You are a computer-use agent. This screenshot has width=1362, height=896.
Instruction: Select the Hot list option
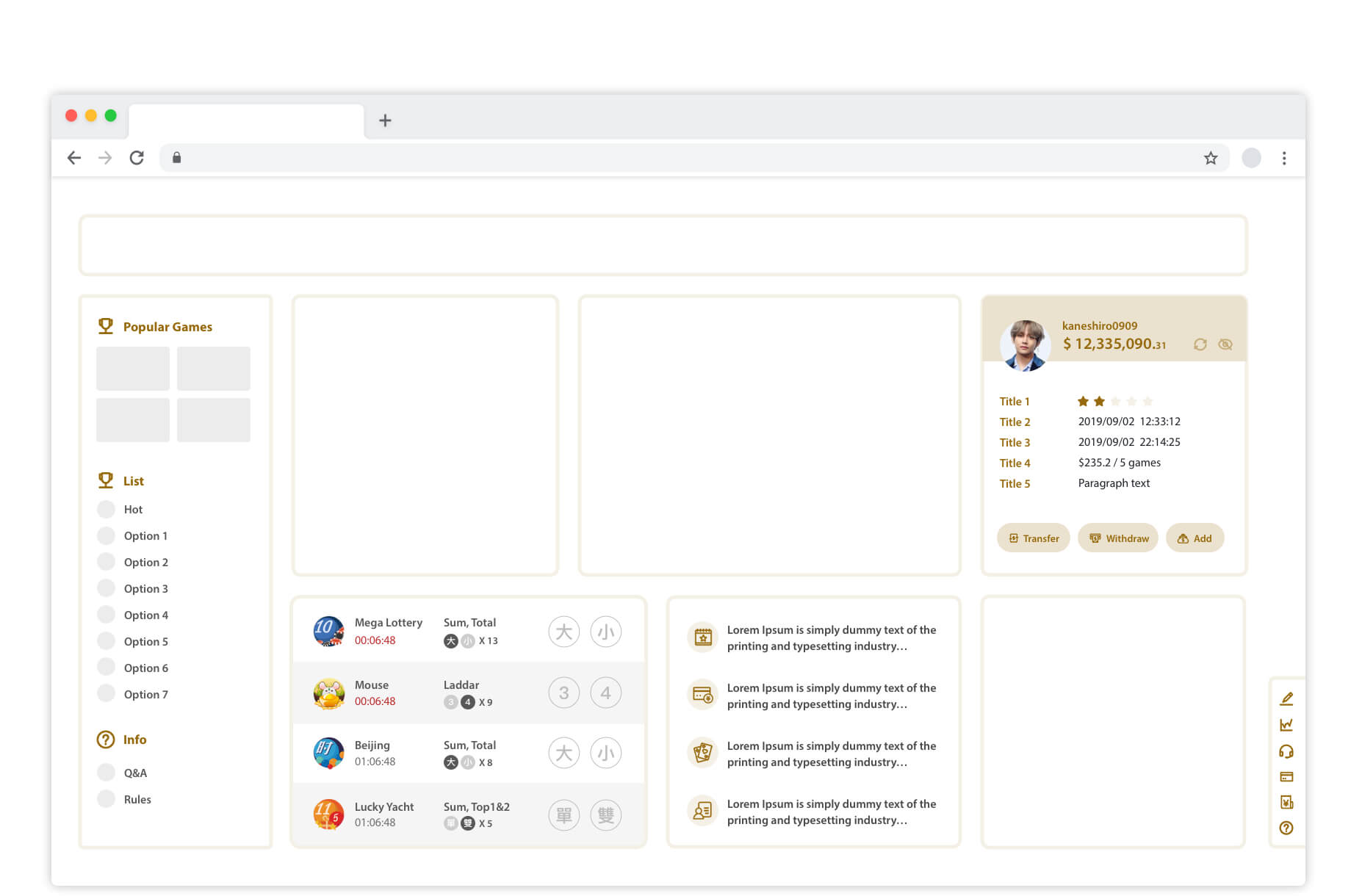(x=120, y=509)
